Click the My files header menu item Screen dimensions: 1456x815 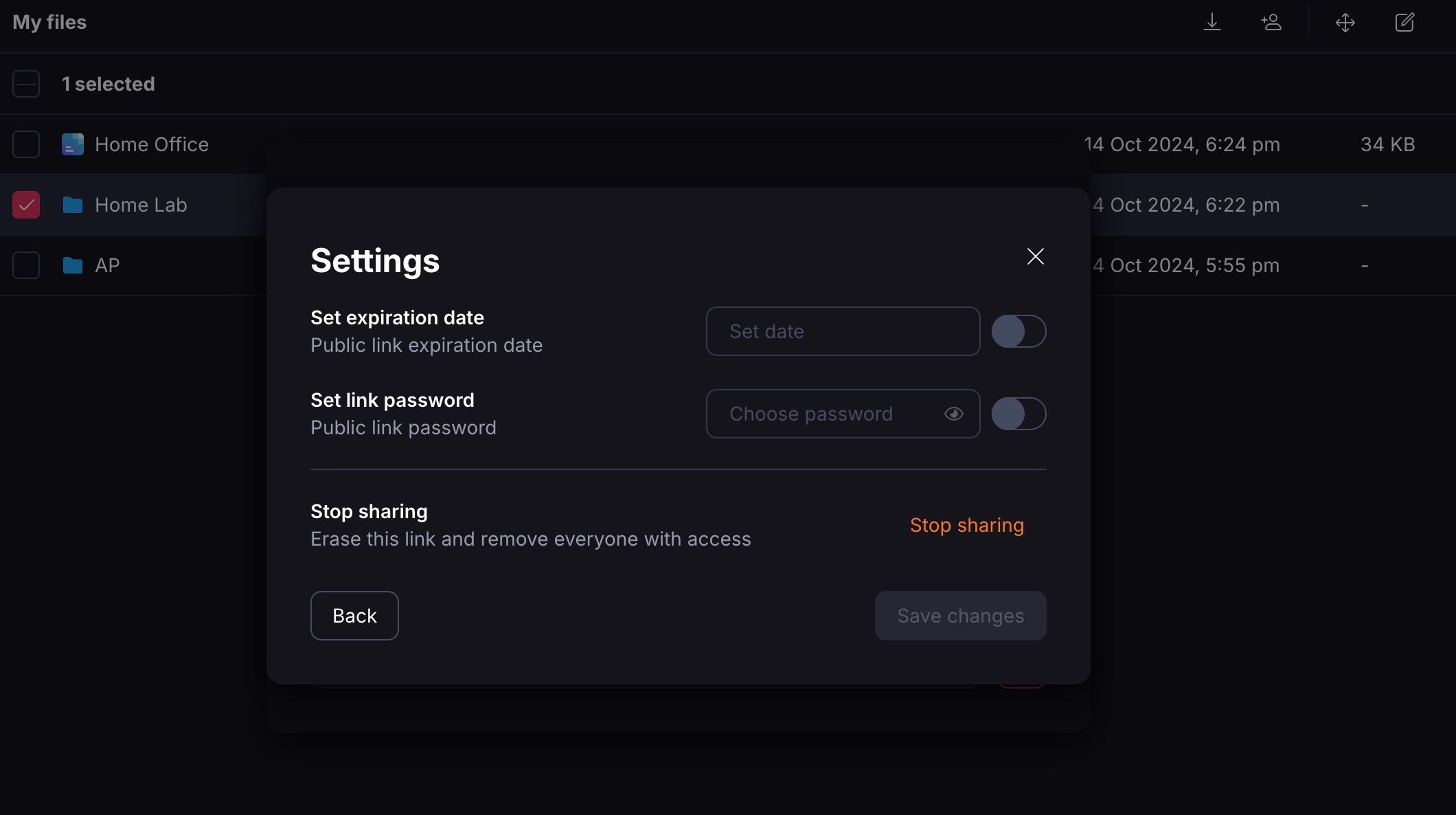click(x=49, y=22)
